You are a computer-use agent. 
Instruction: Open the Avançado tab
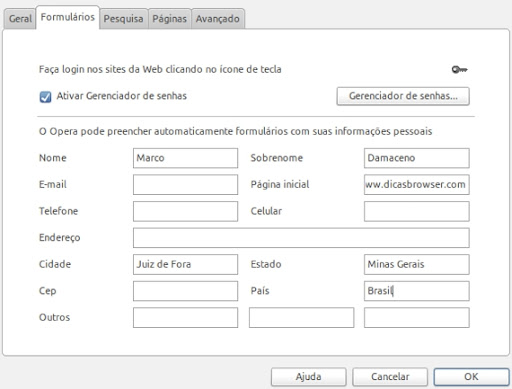218,19
